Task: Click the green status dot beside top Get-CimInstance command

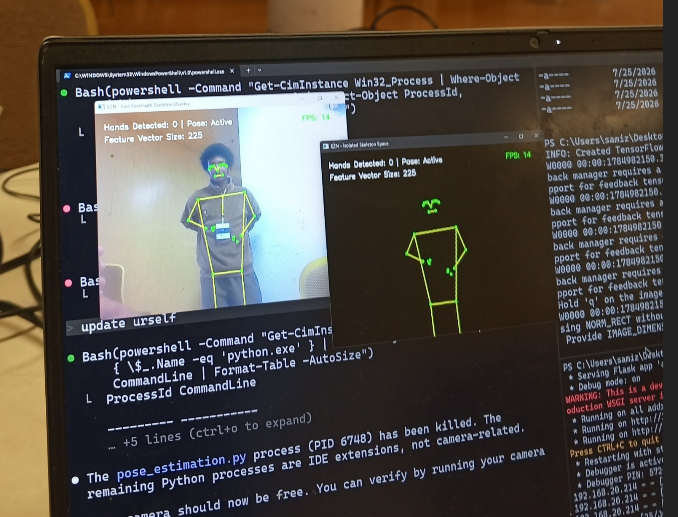Action: [64, 93]
